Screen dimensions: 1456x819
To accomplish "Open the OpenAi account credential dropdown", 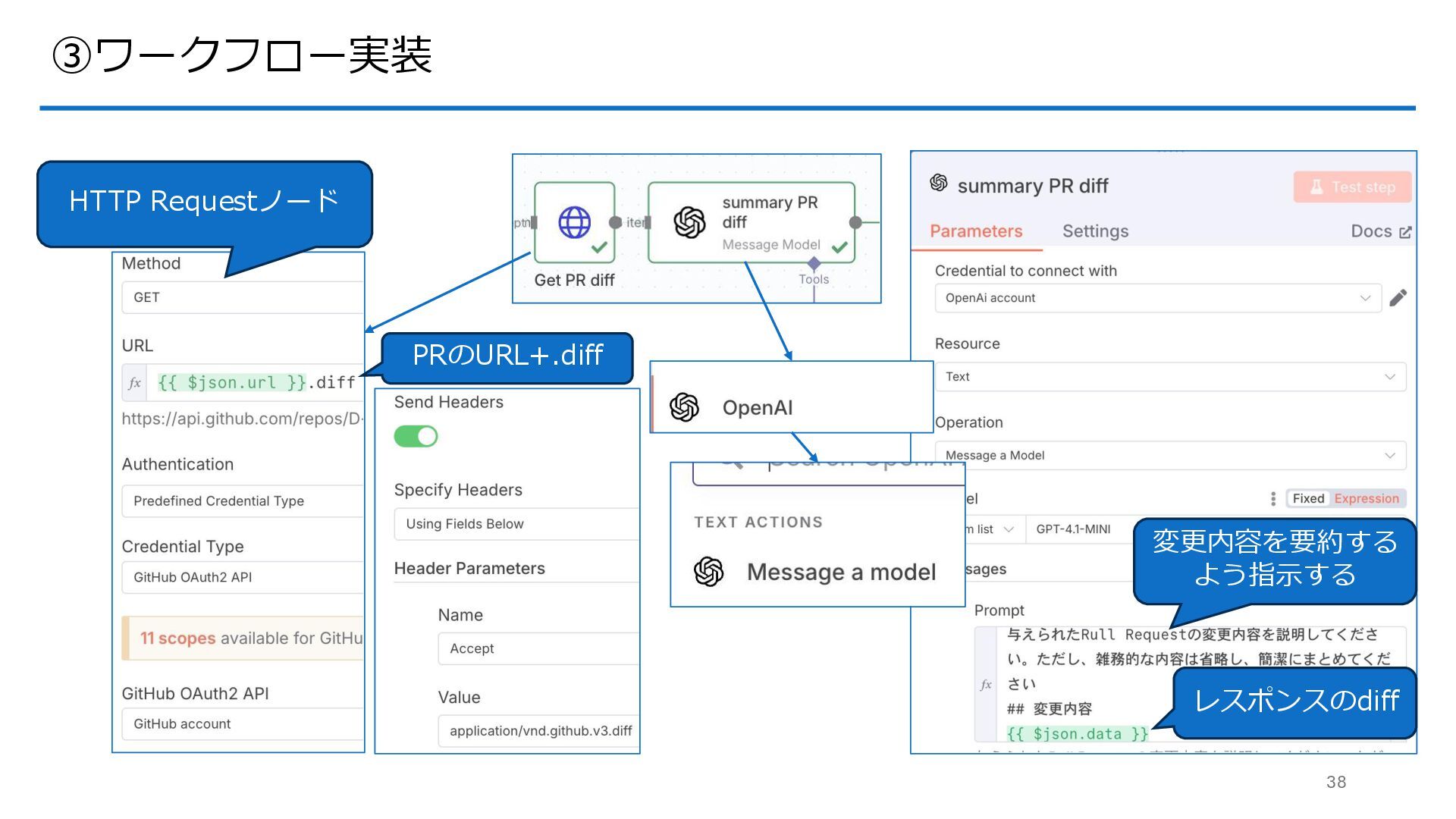I will click(x=1158, y=298).
